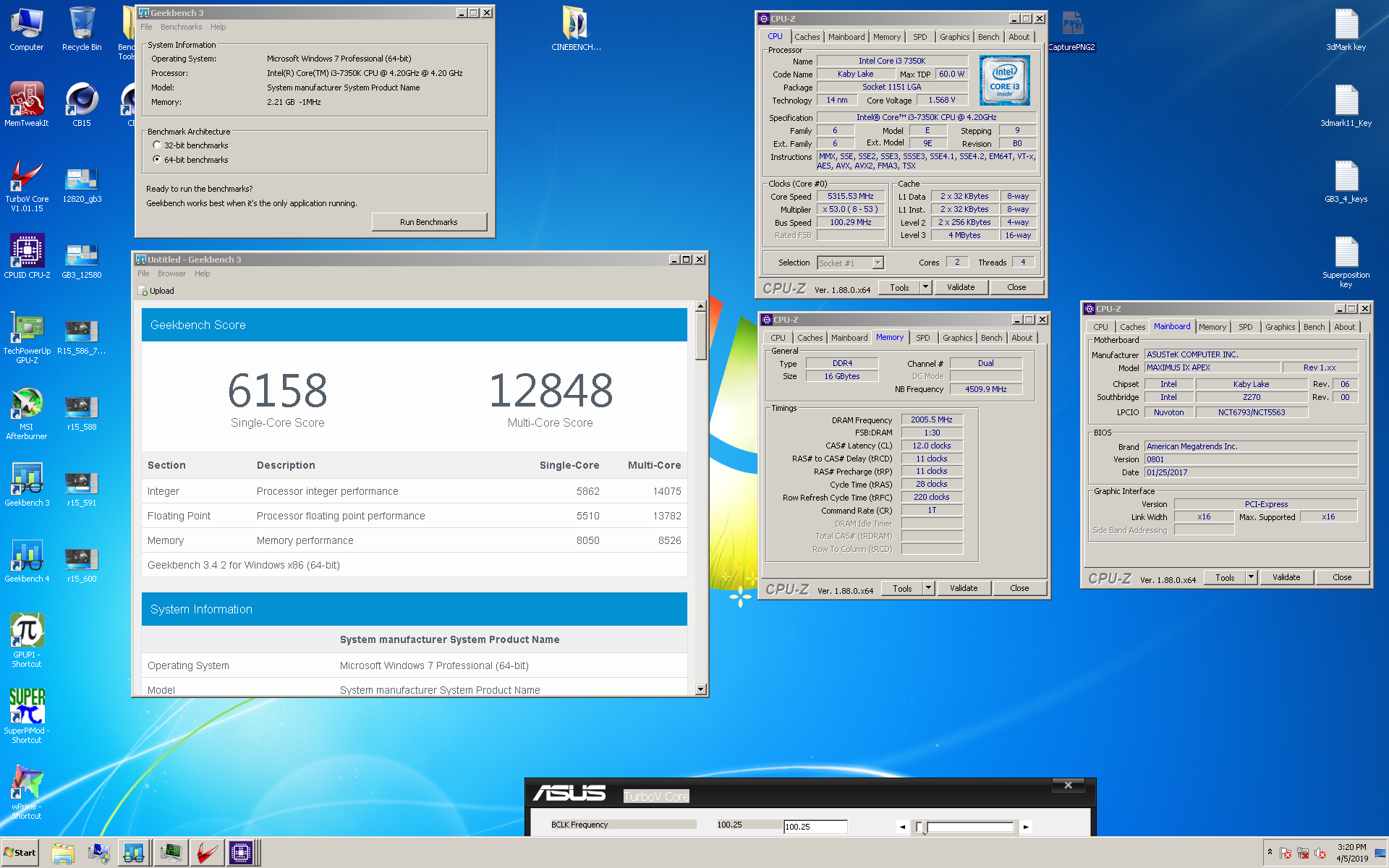1389x868 pixels.
Task: Show hidden system tray icons
Action: pyautogui.click(x=1270, y=853)
